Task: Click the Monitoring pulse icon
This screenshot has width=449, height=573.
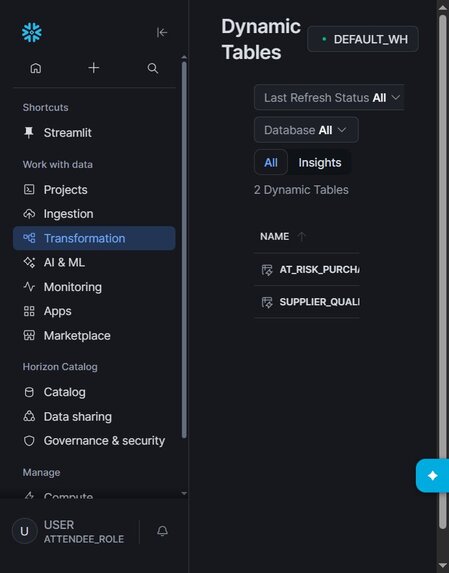Action: 29,287
